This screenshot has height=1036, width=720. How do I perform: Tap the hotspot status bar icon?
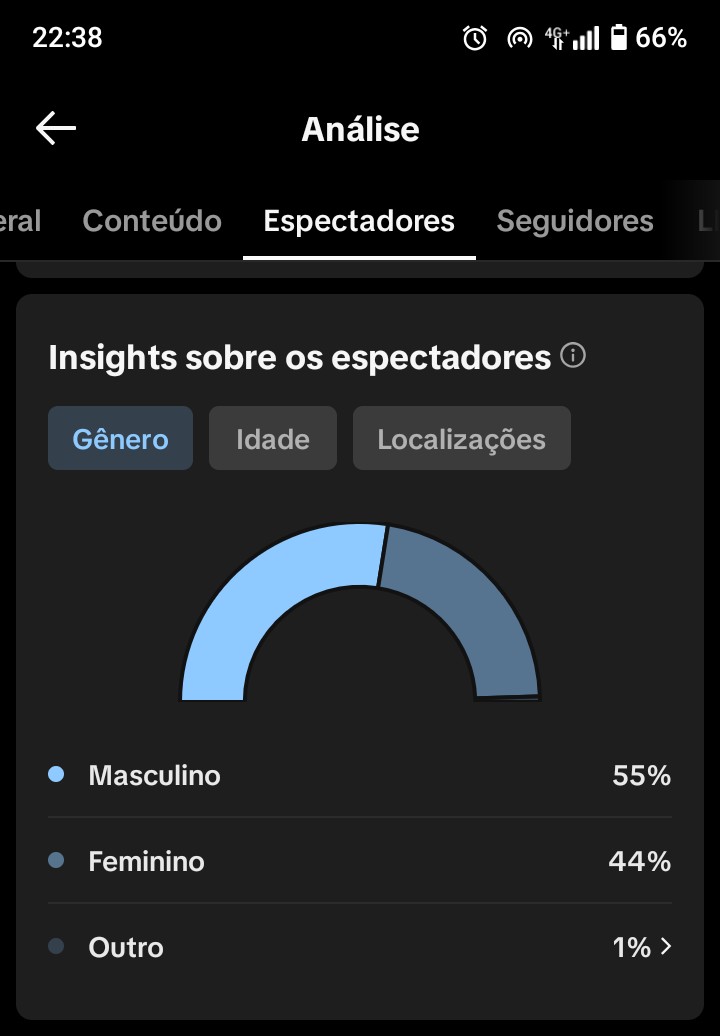(x=519, y=38)
